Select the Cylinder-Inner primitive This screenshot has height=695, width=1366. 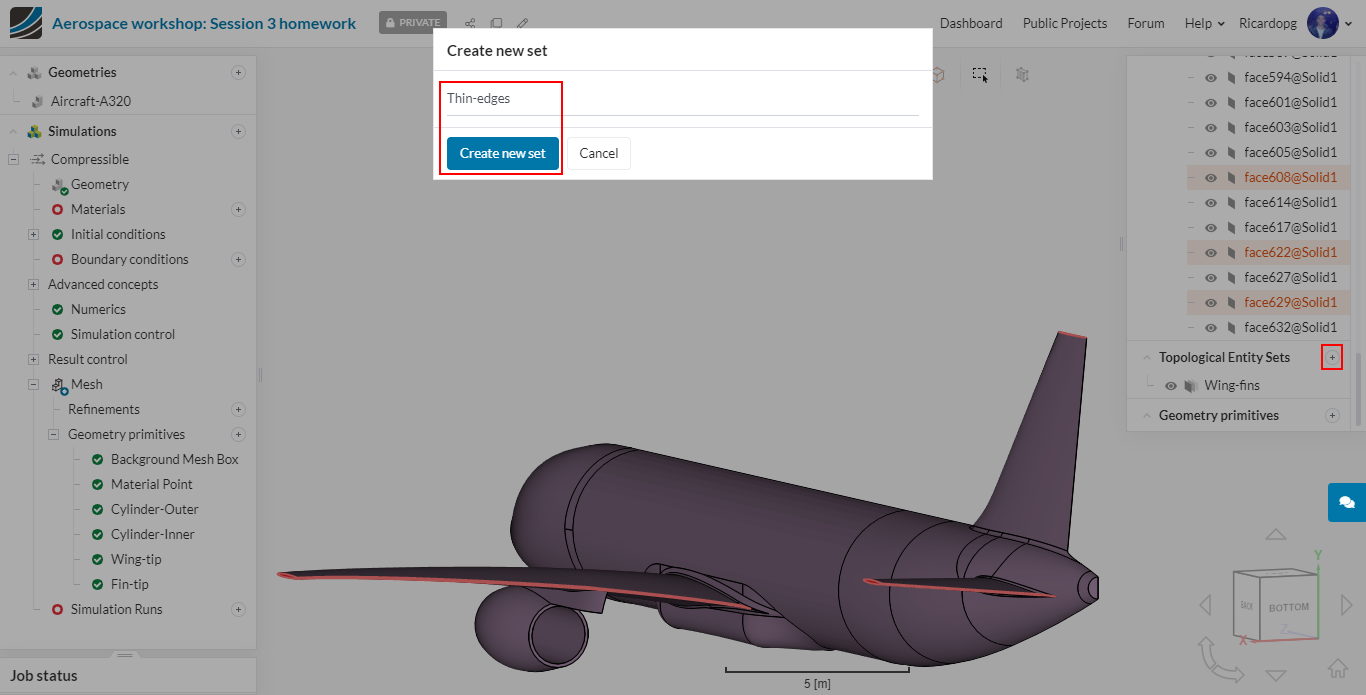click(x=153, y=534)
